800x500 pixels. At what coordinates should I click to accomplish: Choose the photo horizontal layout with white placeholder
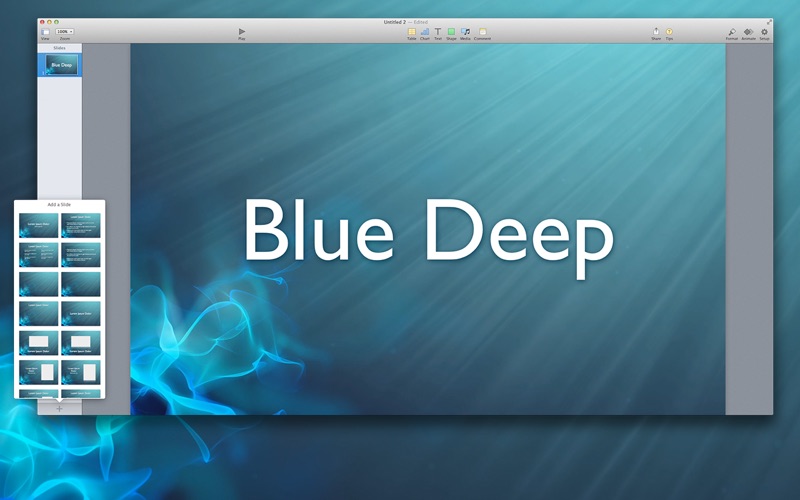coord(38,343)
